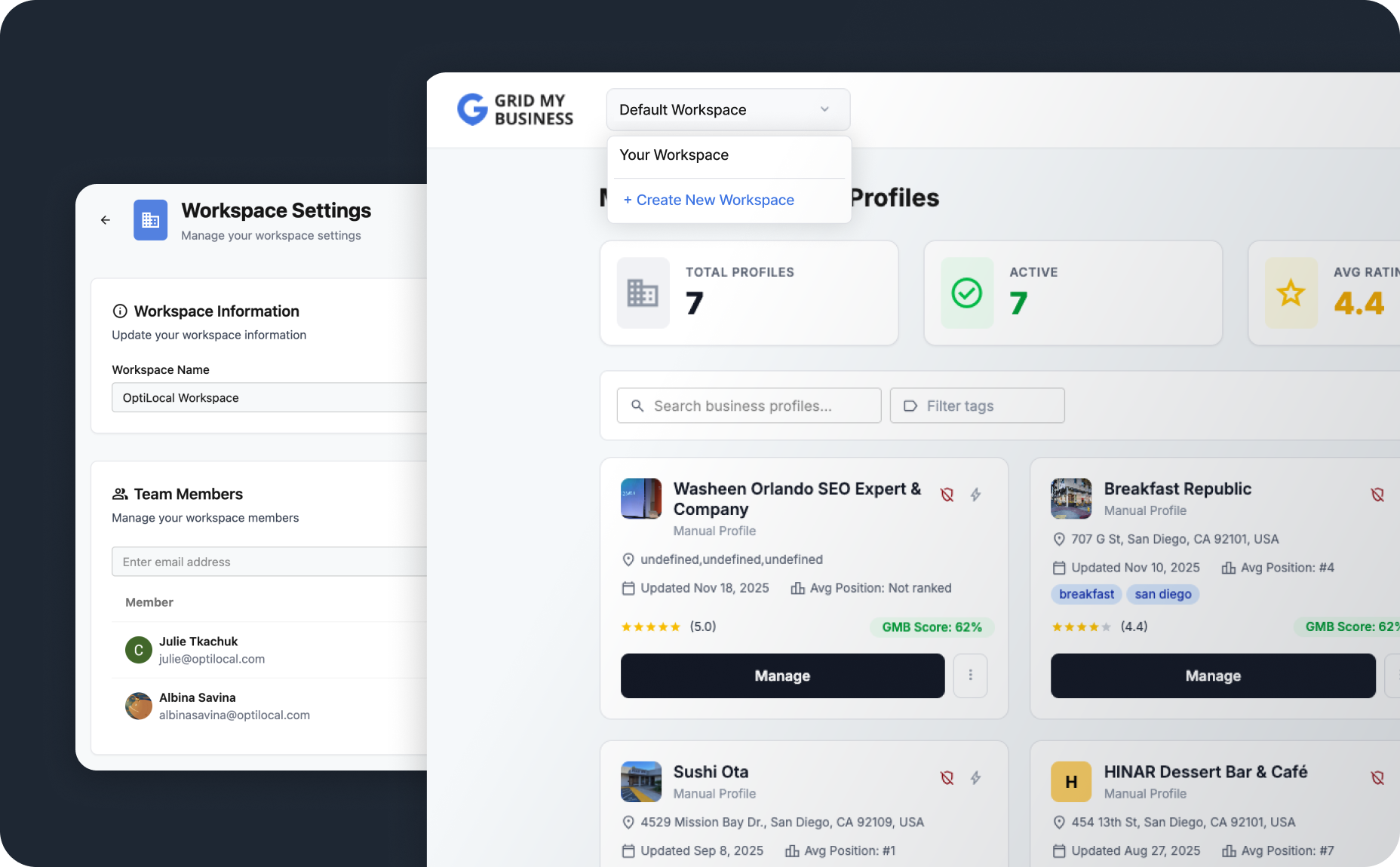This screenshot has height=867, width=1400.
Task: Click the red shield icon on Sushi Ota card
Action: (947, 777)
